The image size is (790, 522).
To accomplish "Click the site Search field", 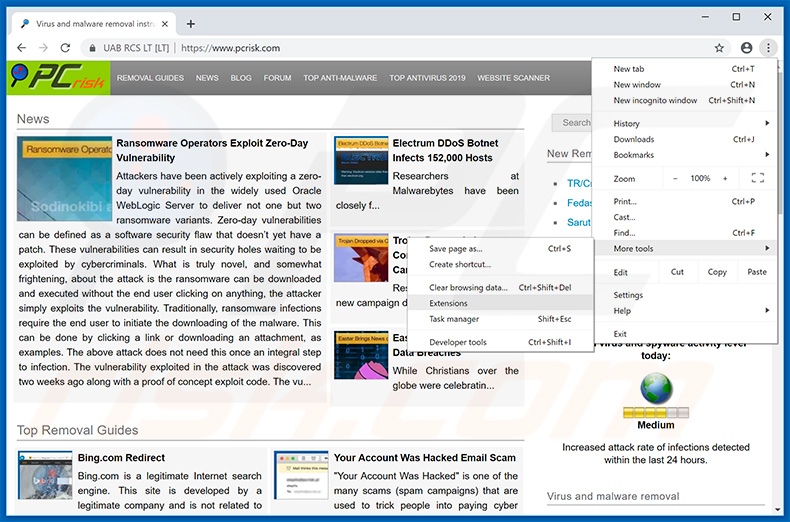I will (x=572, y=122).
